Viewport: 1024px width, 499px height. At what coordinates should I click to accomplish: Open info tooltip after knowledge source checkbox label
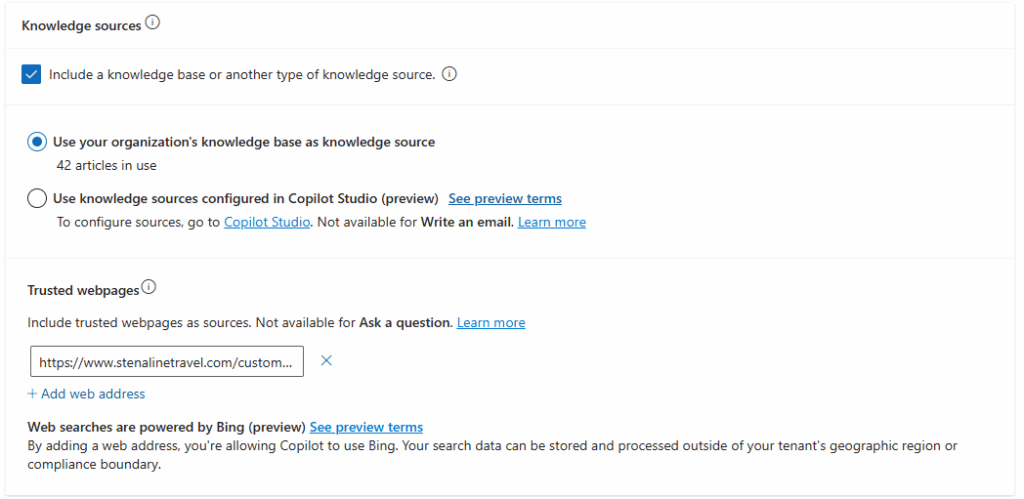[x=449, y=74]
